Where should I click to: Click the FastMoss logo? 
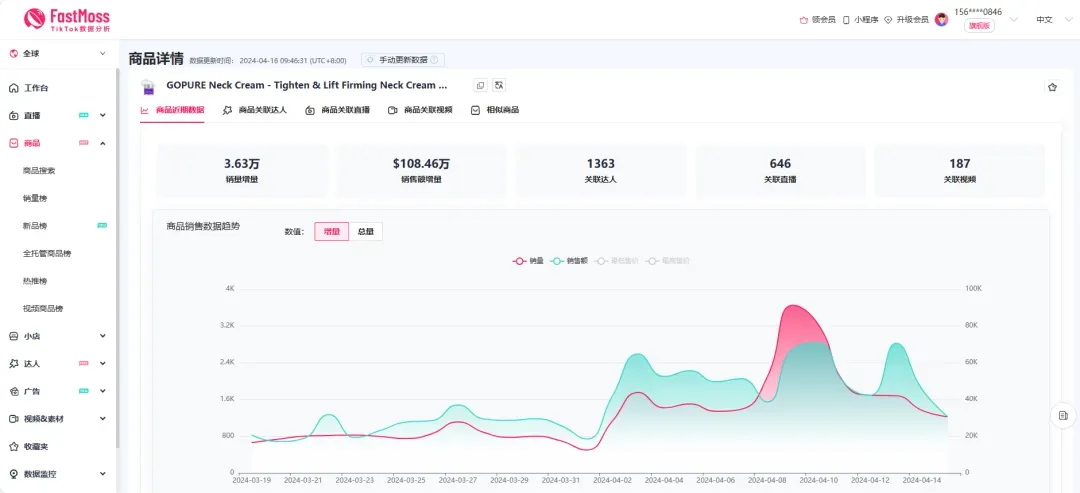pyautogui.click(x=67, y=19)
